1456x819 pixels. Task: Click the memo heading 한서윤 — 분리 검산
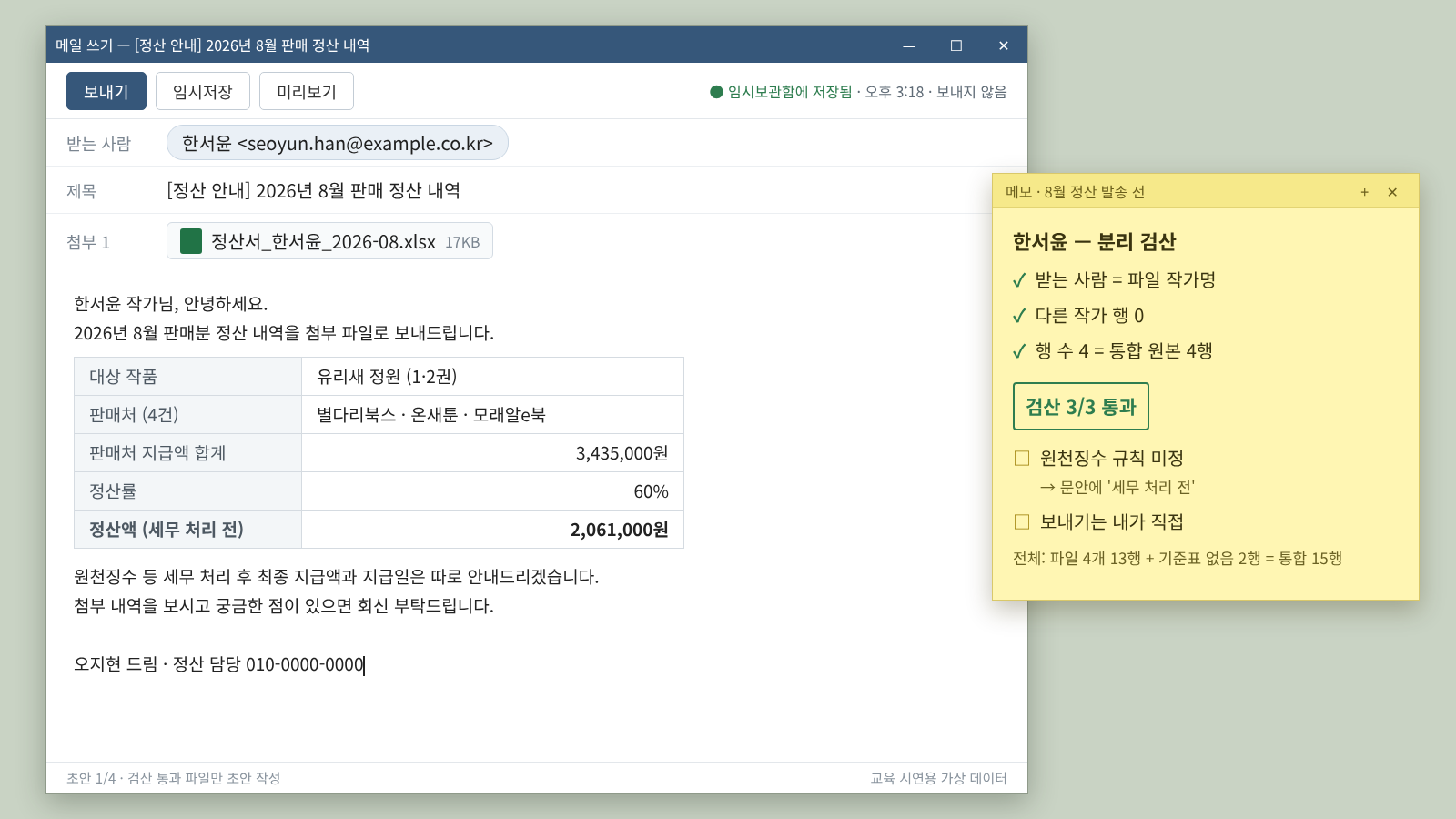tap(1095, 241)
